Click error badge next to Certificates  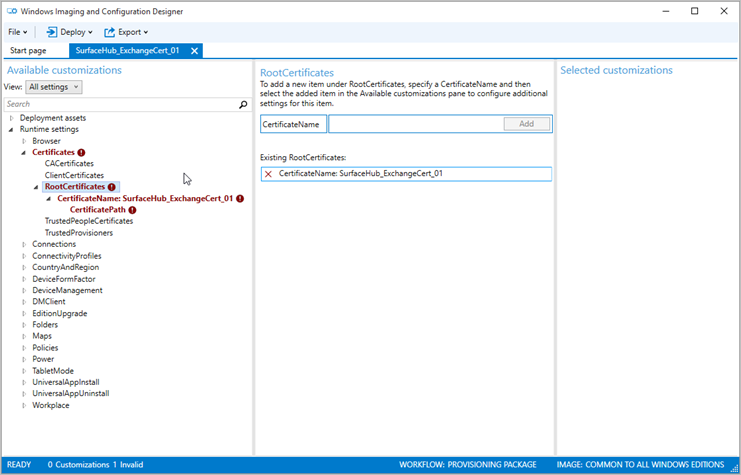tap(81, 152)
